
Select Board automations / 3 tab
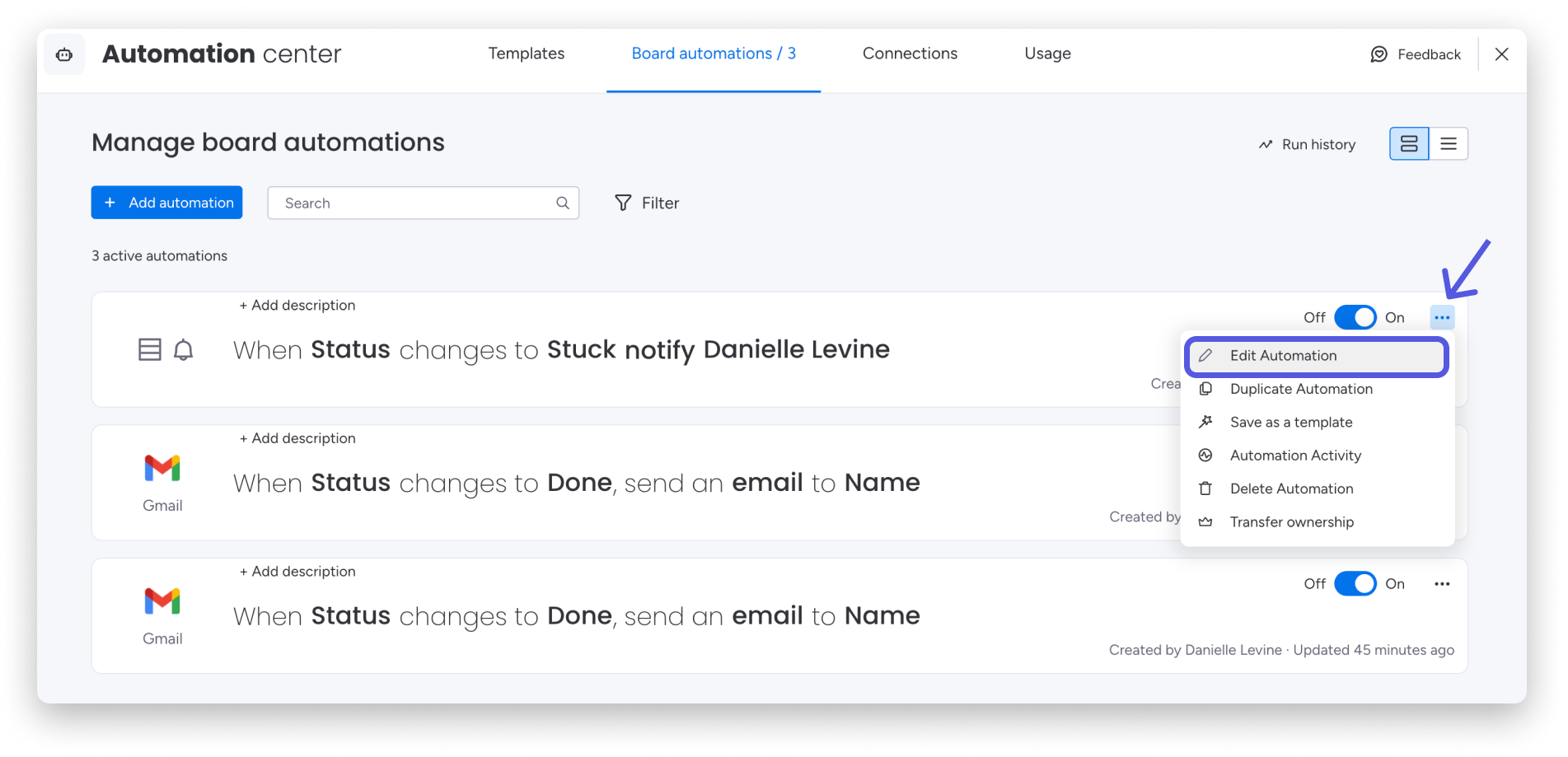(x=714, y=54)
